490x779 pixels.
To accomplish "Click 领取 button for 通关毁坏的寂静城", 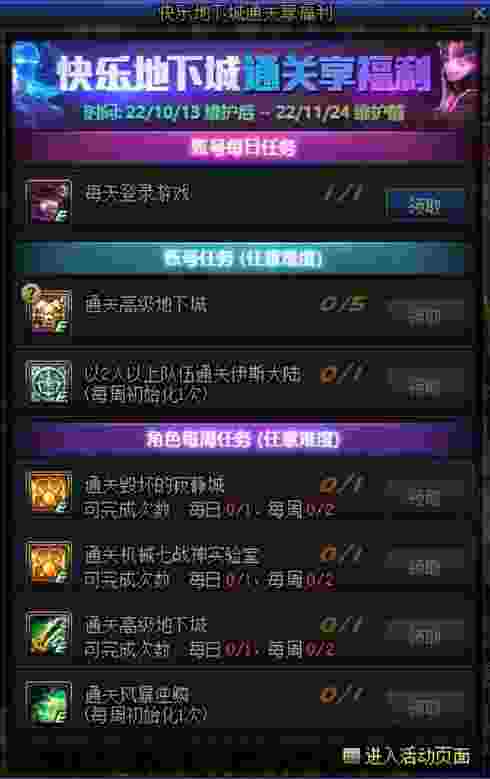I will (424, 496).
